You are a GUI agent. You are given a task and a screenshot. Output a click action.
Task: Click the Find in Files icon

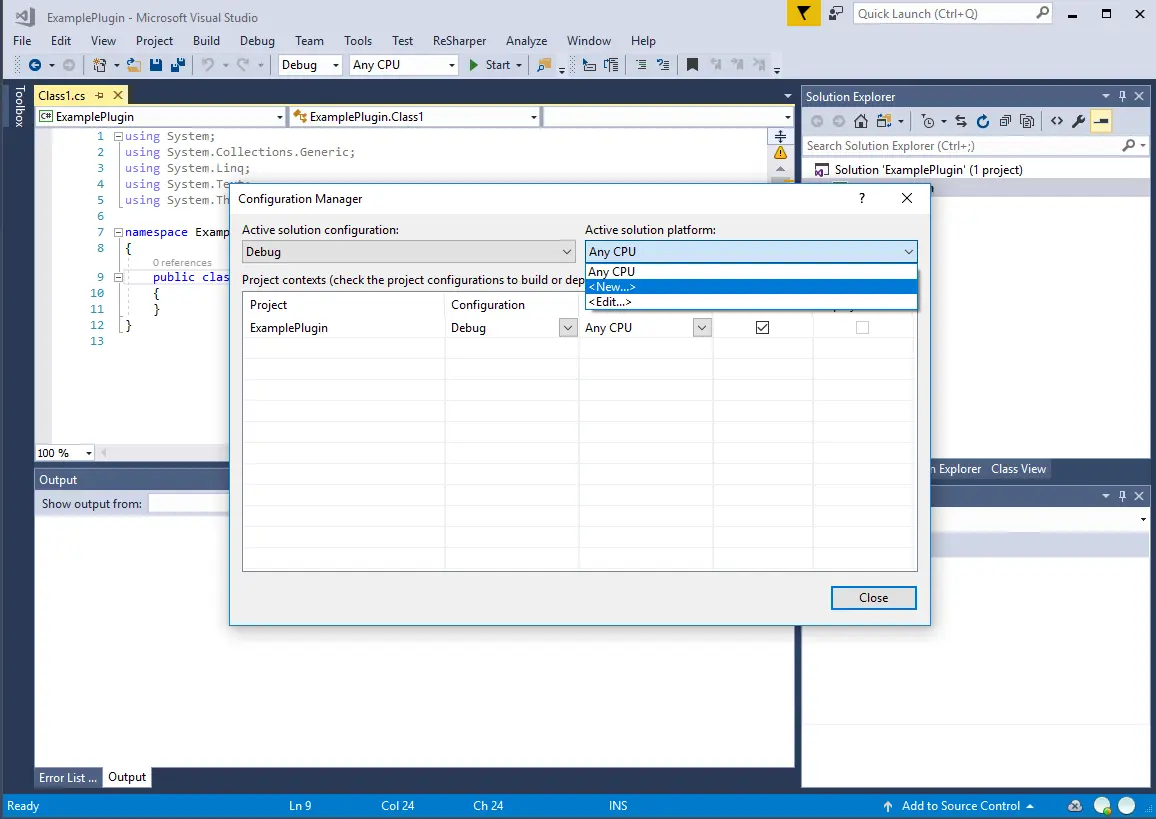(544, 65)
